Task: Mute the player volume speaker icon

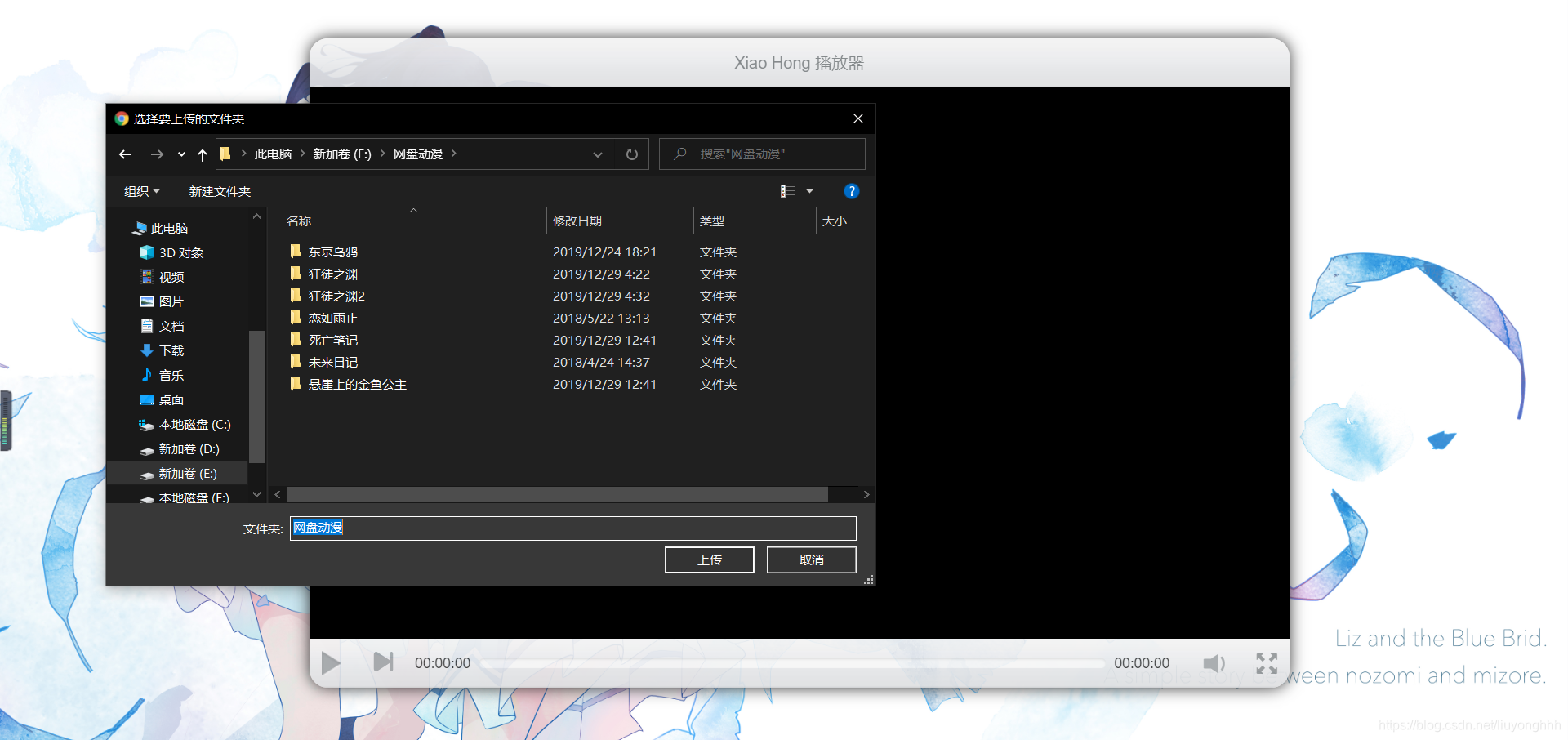Action: [1214, 663]
